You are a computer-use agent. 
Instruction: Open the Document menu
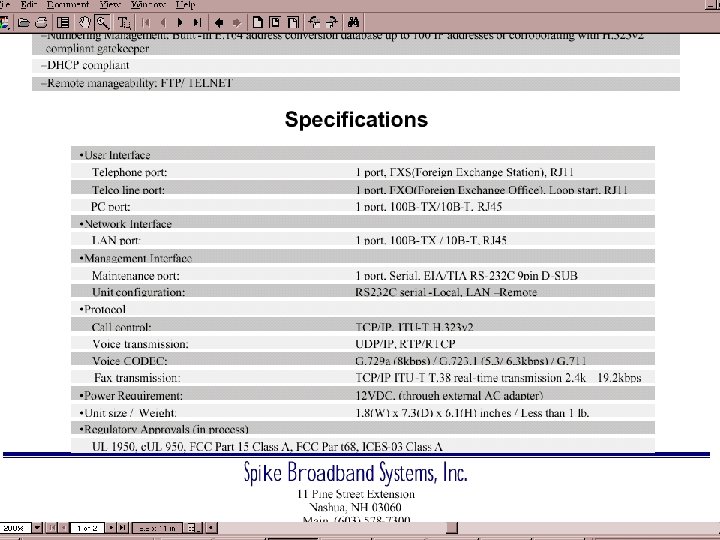pyautogui.click(x=68, y=5)
